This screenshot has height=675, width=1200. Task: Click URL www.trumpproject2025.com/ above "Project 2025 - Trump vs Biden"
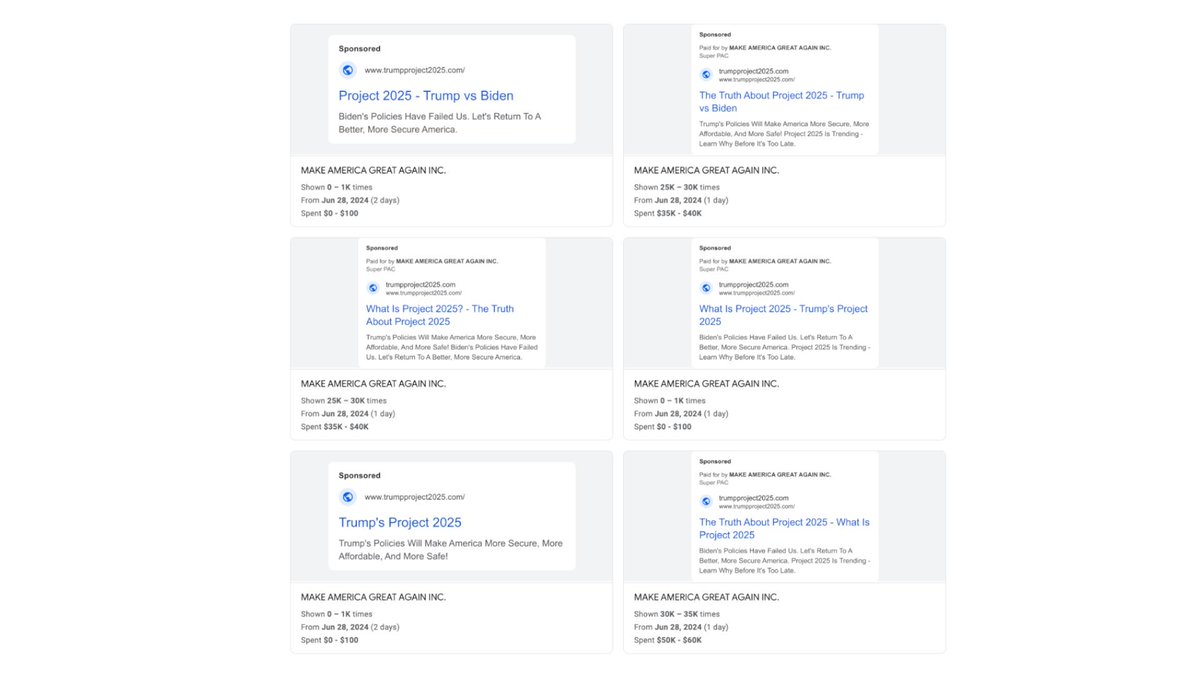(x=414, y=70)
